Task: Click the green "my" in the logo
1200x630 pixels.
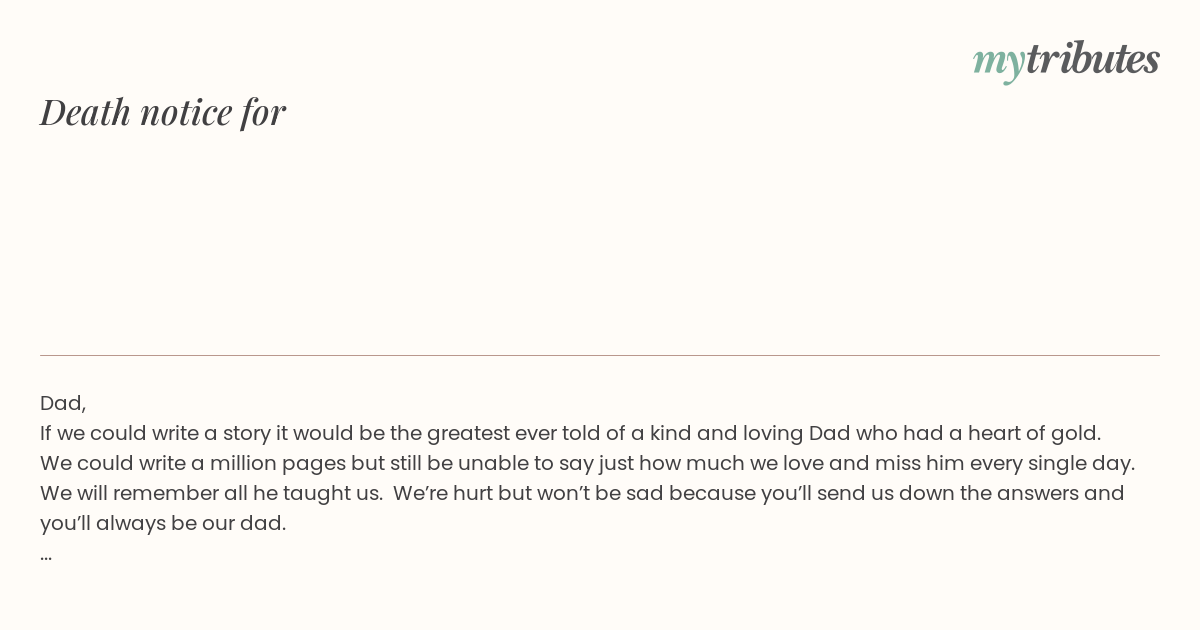Action: (x=998, y=61)
